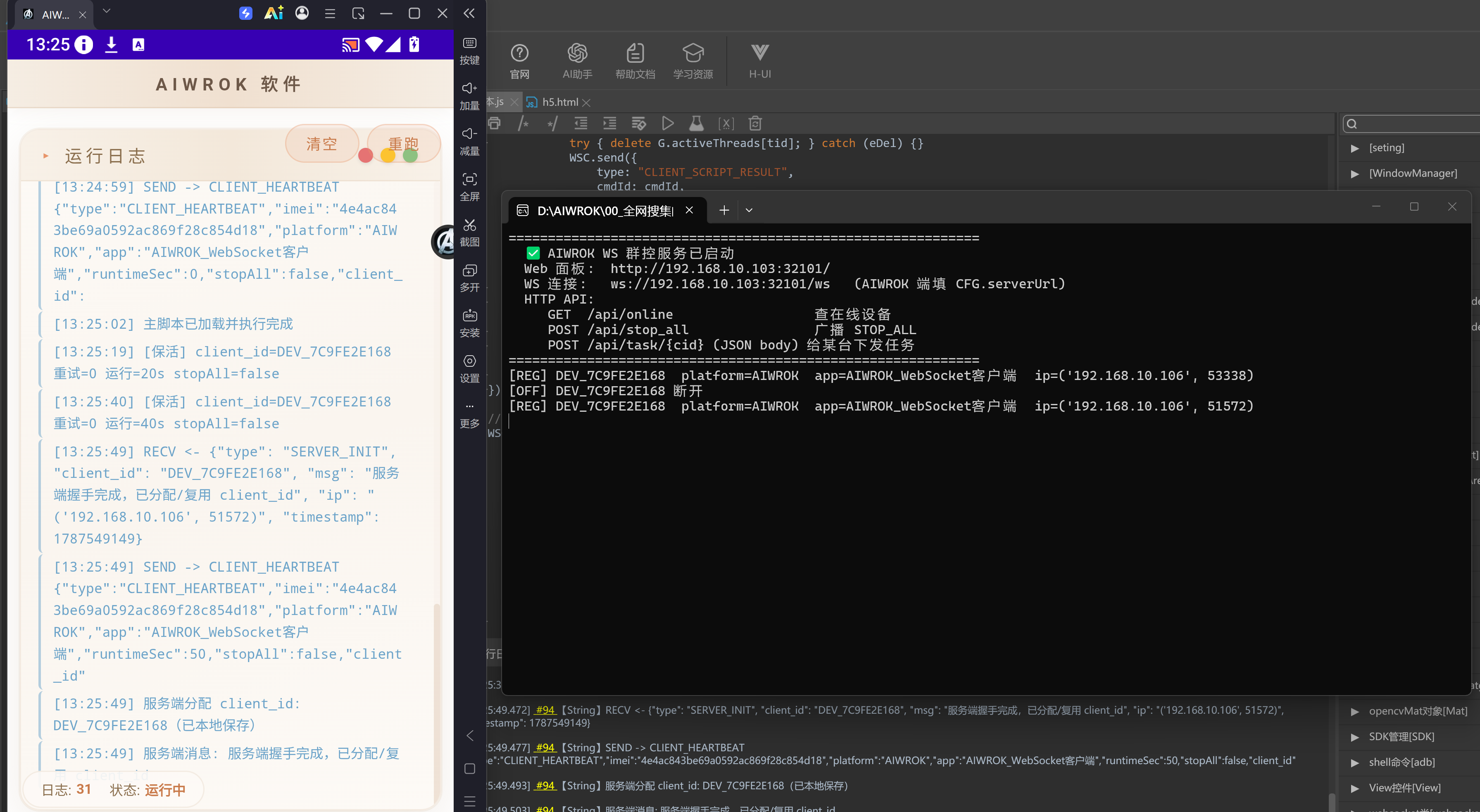Expand the opencvMat对象[Mat] tree node

(x=1355, y=712)
